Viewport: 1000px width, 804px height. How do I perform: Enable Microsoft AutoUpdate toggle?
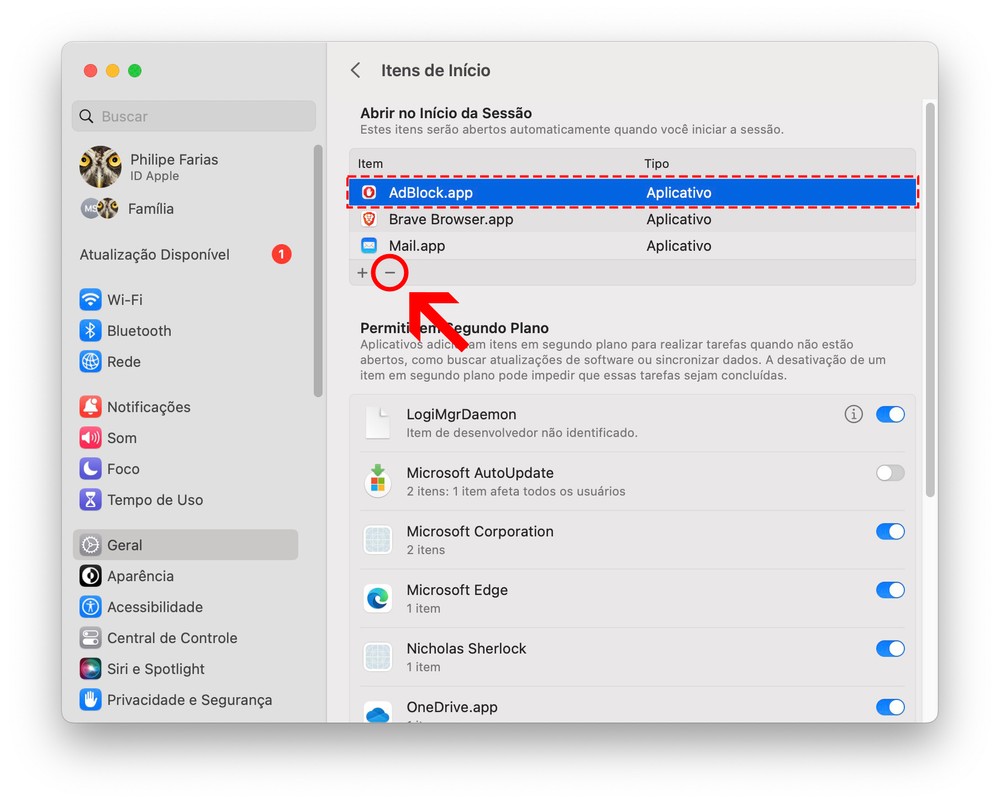(x=890, y=473)
